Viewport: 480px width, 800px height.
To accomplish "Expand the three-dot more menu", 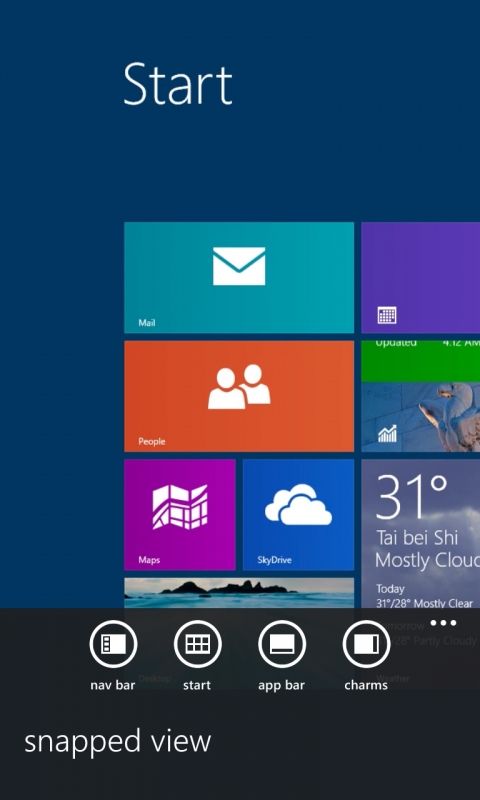I will coord(443,623).
